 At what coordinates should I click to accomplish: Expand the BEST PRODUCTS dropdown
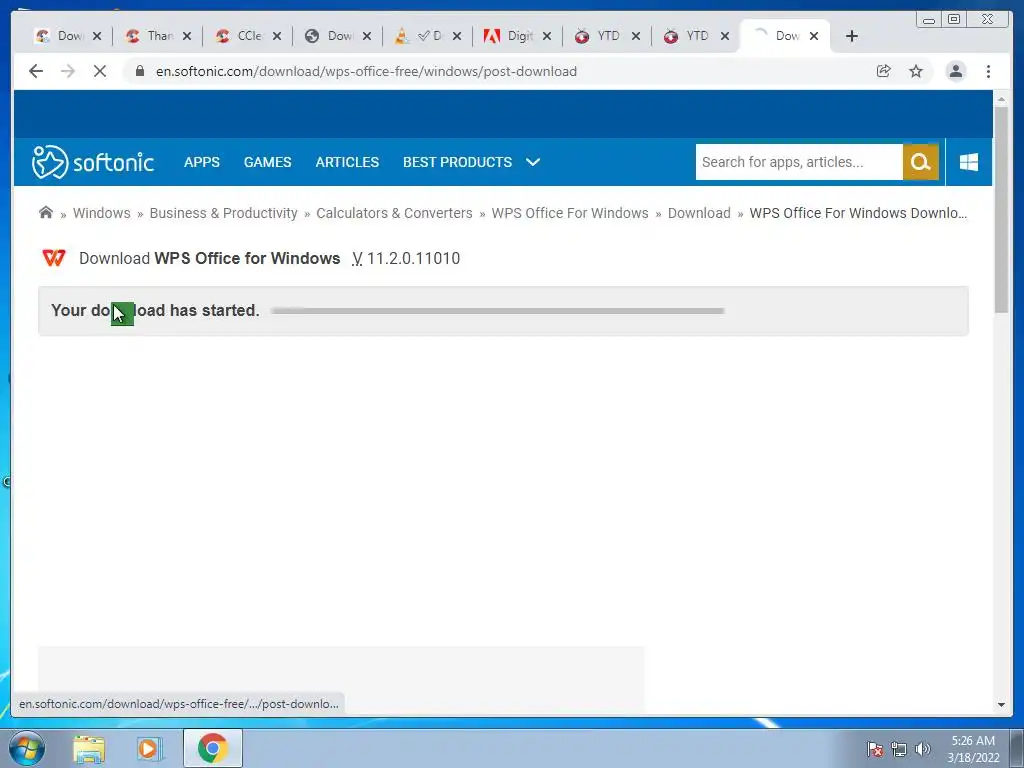(x=472, y=162)
